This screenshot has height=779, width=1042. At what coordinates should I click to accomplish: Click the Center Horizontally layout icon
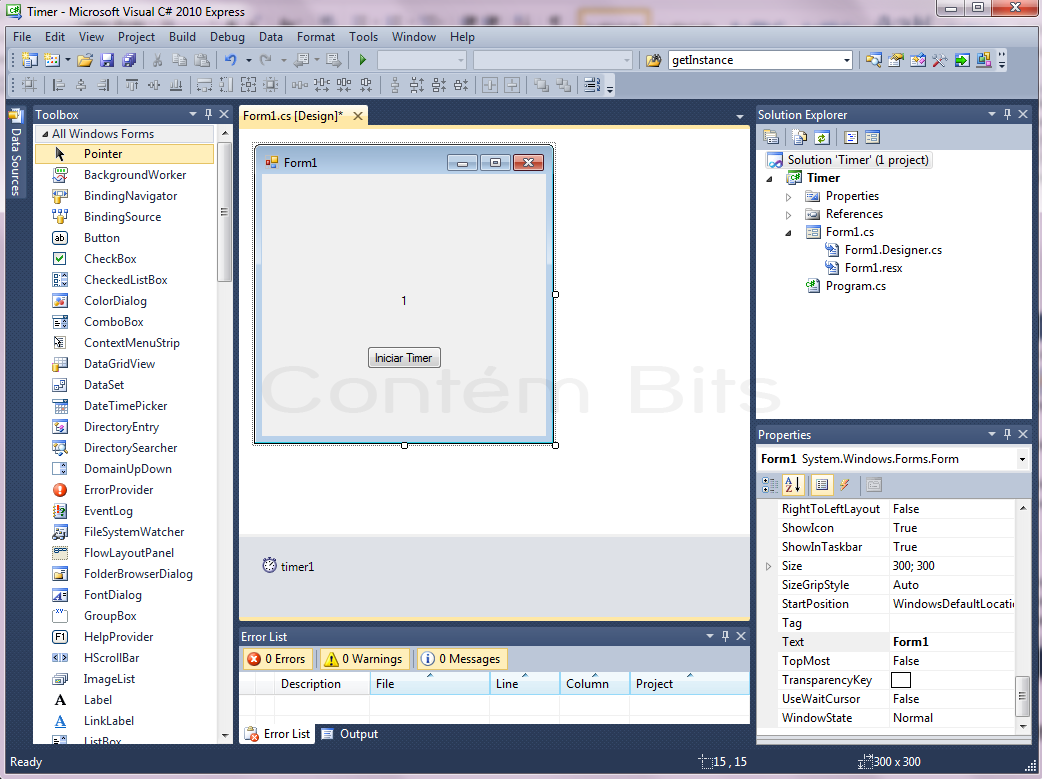[490, 85]
